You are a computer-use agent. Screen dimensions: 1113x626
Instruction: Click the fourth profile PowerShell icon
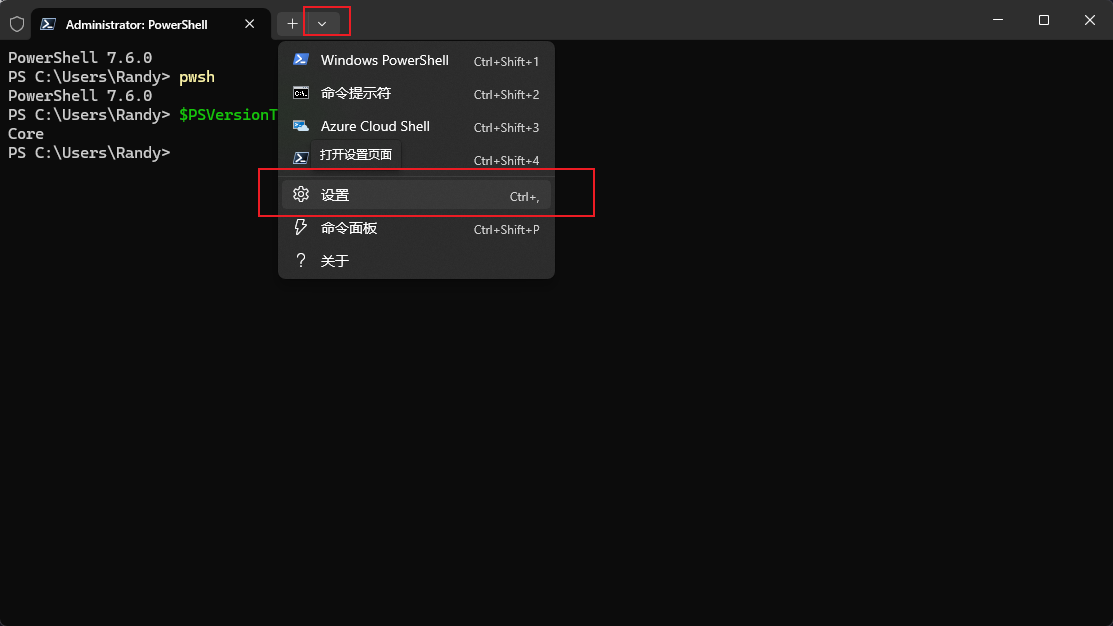[301, 158]
